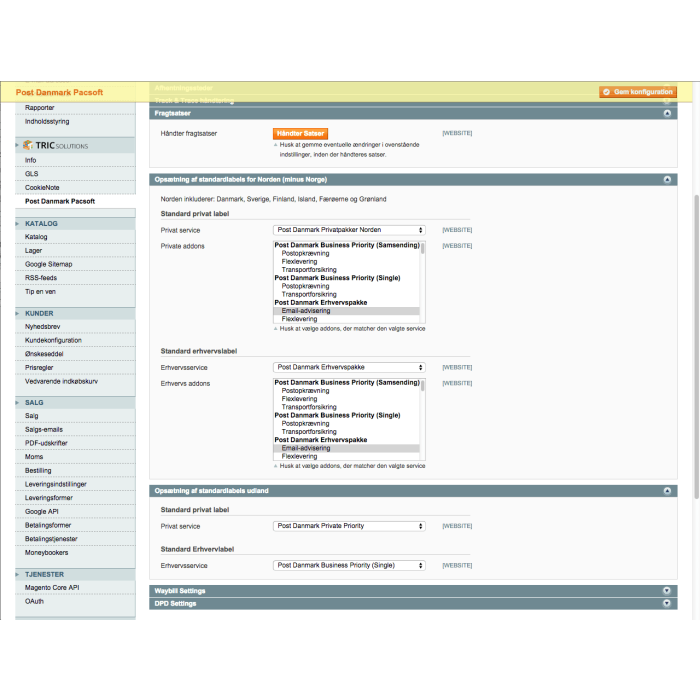The height and width of the screenshot is (700, 700).
Task: Open Nyhedsbrev settings
Action: coord(42,327)
